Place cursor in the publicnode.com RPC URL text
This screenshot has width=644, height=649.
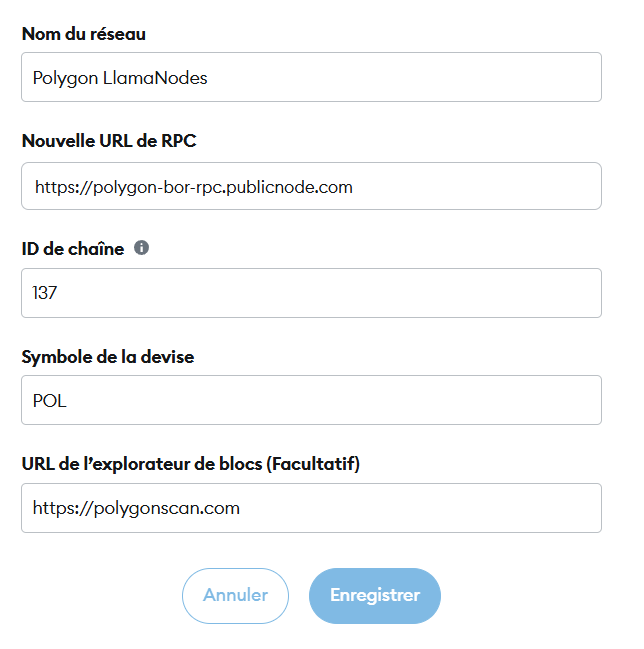[x=194, y=187]
